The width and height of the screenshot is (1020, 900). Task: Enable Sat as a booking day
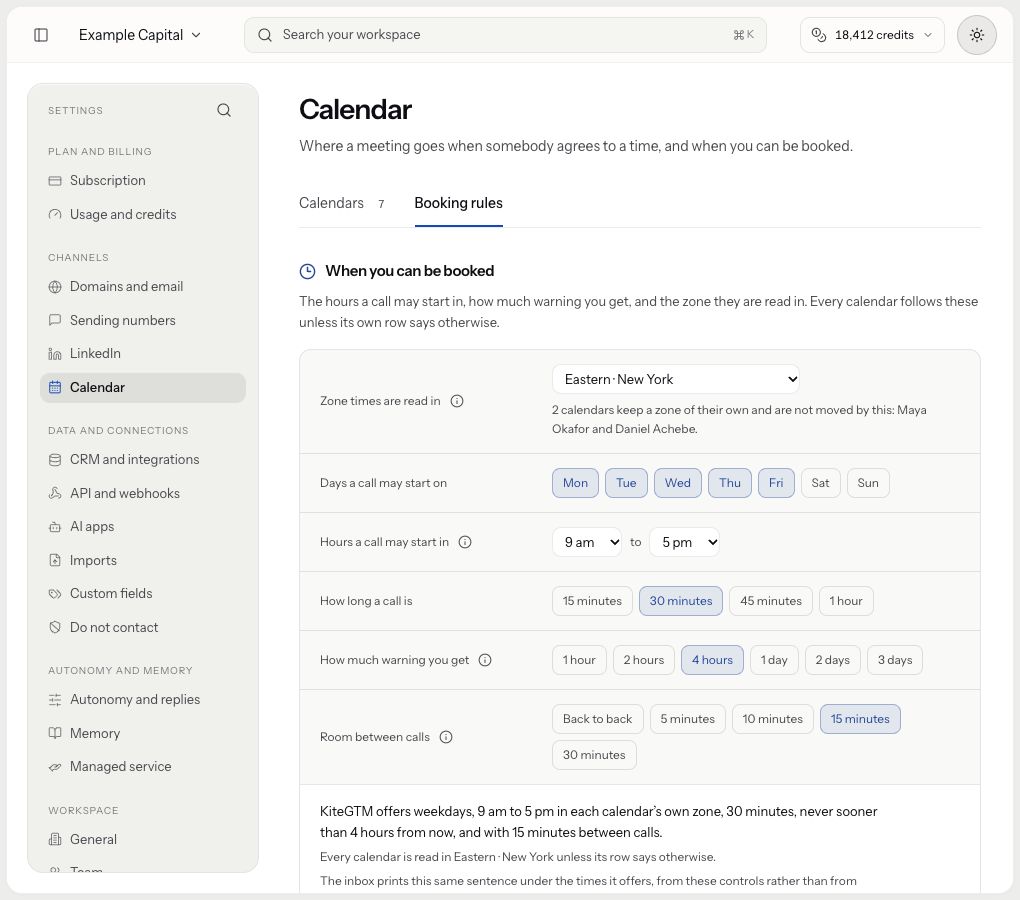pos(820,483)
